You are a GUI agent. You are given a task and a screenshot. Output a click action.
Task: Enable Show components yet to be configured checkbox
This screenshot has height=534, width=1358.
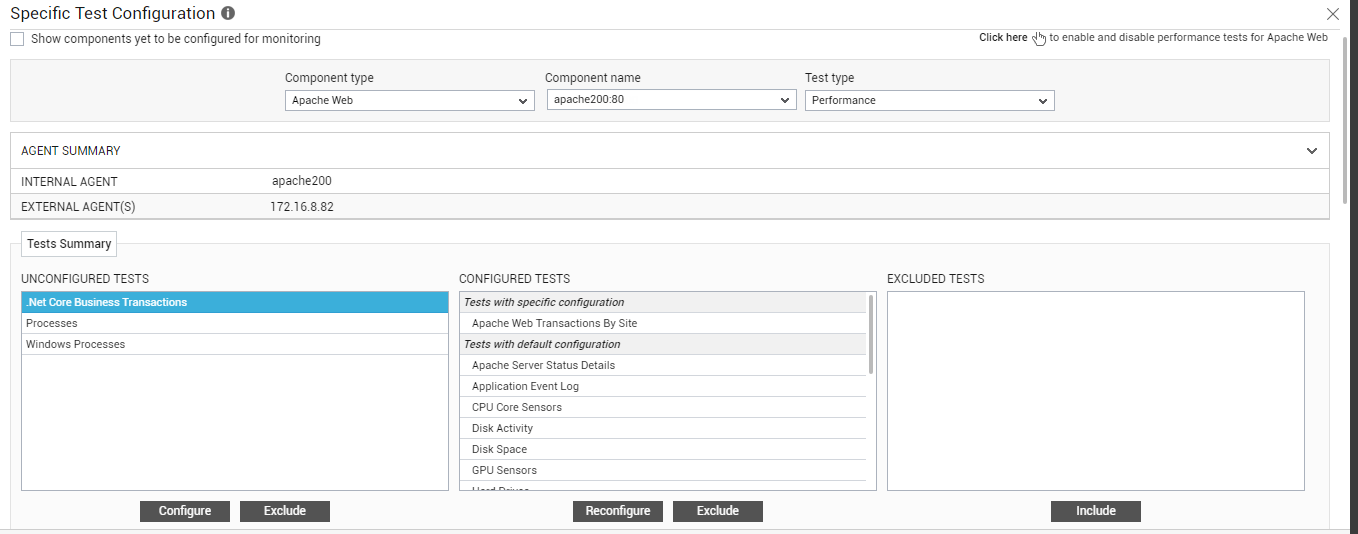coord(17,39)
